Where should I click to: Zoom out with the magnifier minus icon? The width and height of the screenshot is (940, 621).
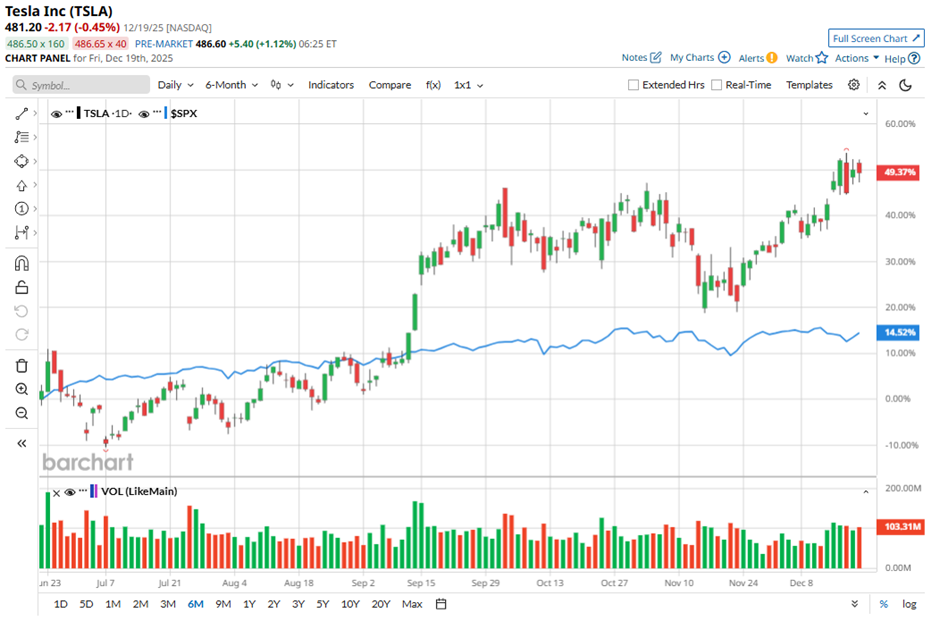click(x=21, y=413)
